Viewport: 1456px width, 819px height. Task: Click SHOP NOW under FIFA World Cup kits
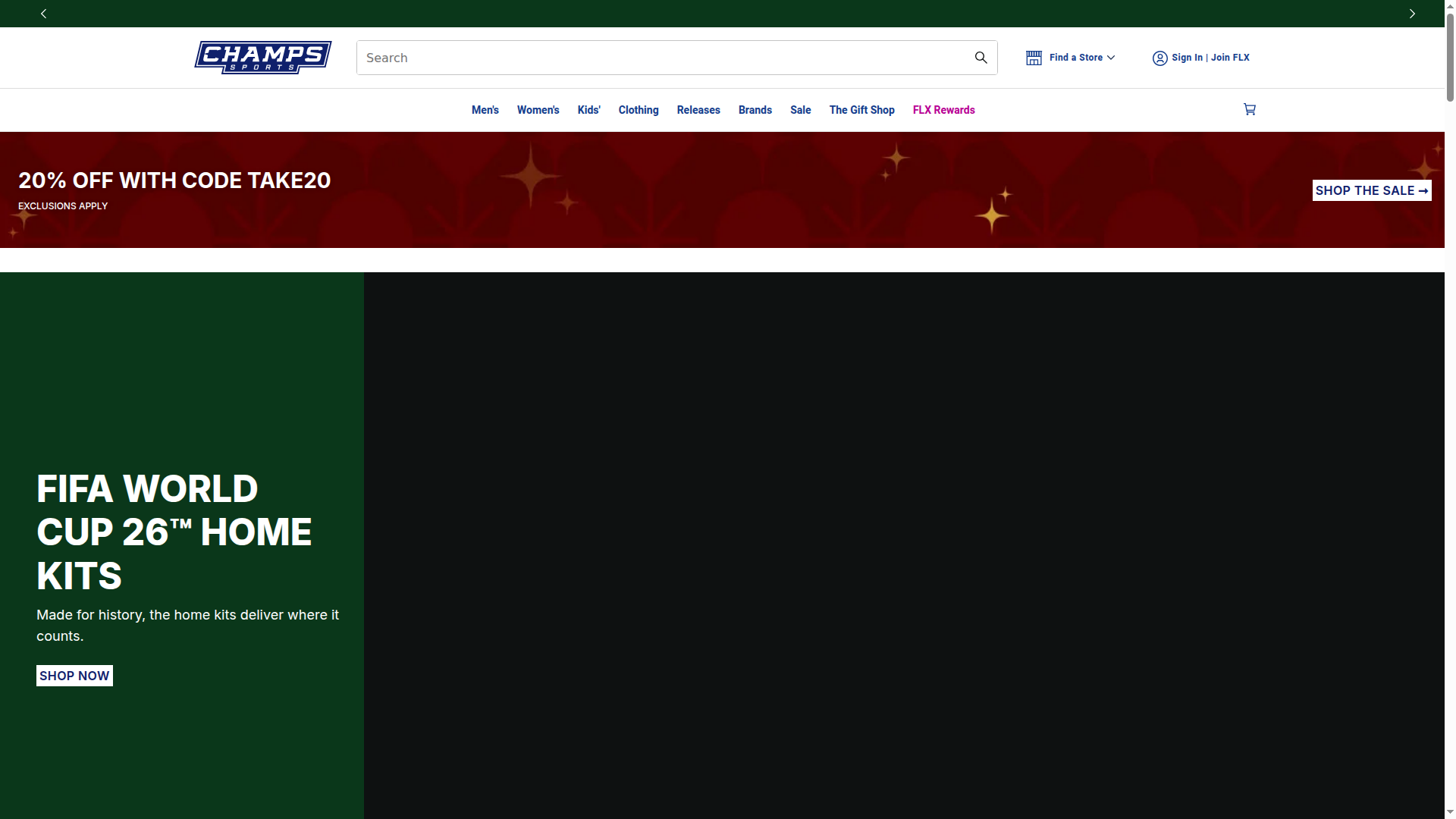74,676
